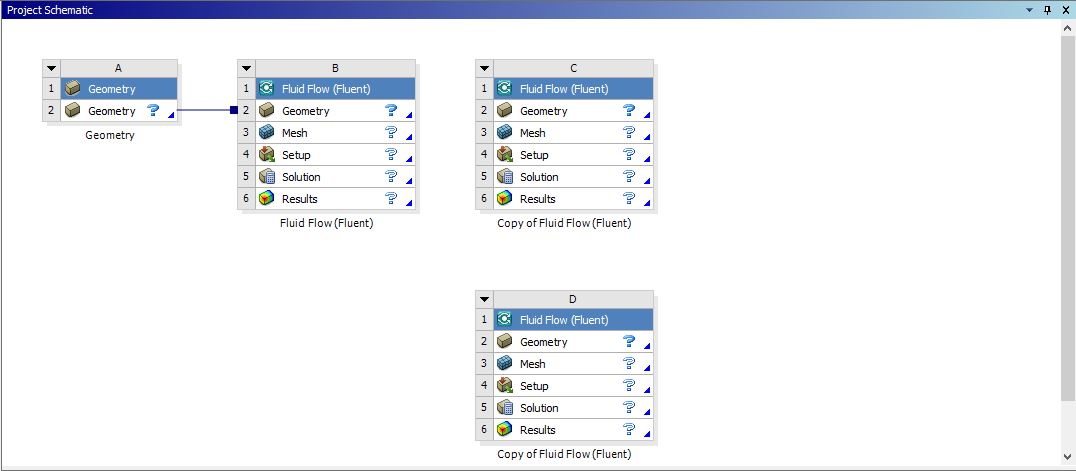Click the Fluid Flow (Fluent) icon in system C header
The width and height of the screenshot is (1076, 471).
click(504, 89)
